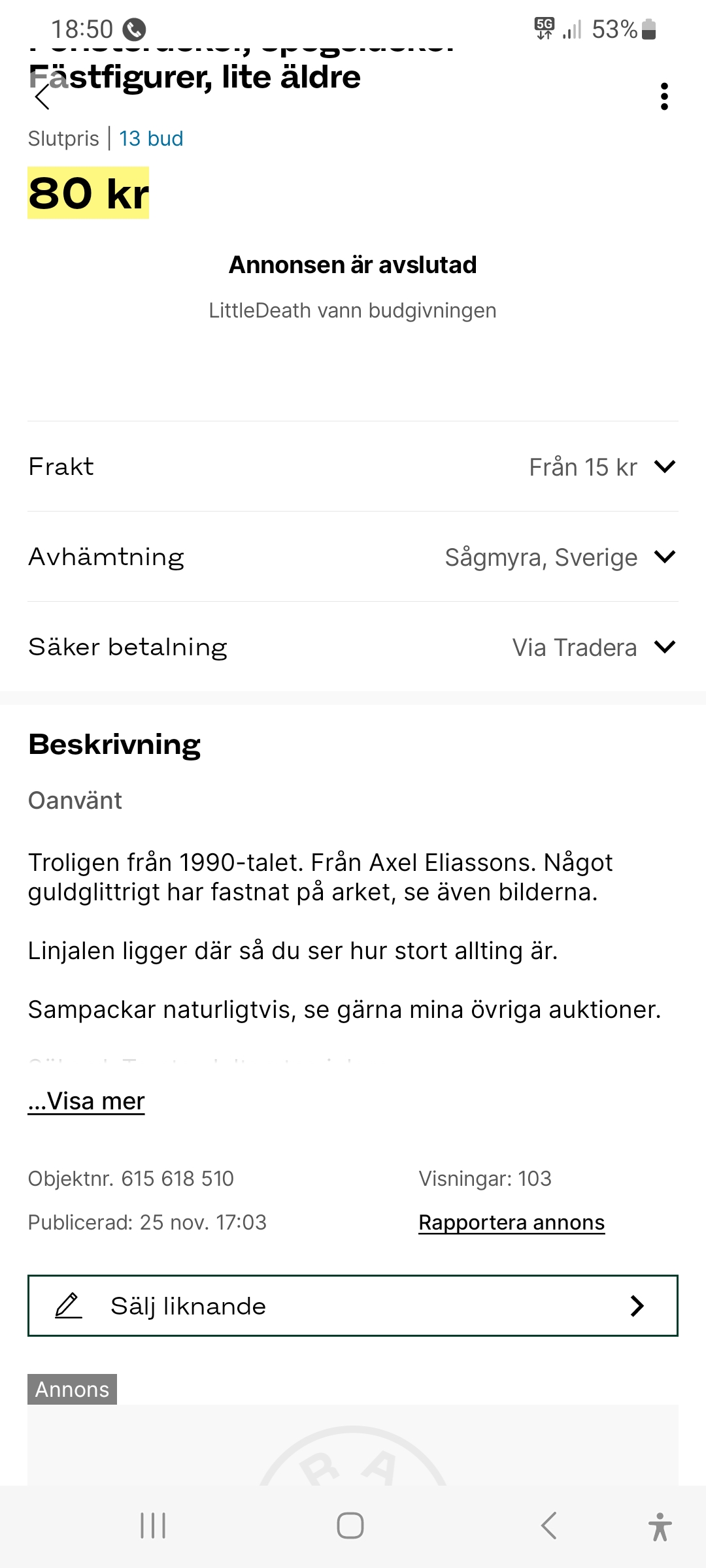Tap the Sälj liknande button
706x1568 pixels.
point(352,1305)
